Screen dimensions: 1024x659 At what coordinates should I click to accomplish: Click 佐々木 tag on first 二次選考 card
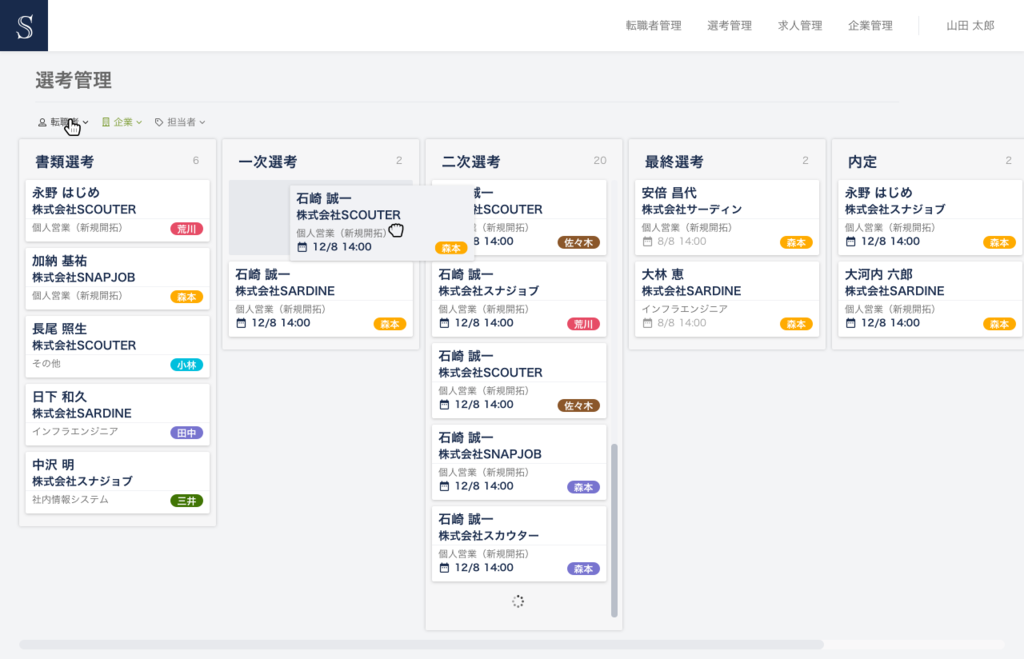[x=579, y=242]
